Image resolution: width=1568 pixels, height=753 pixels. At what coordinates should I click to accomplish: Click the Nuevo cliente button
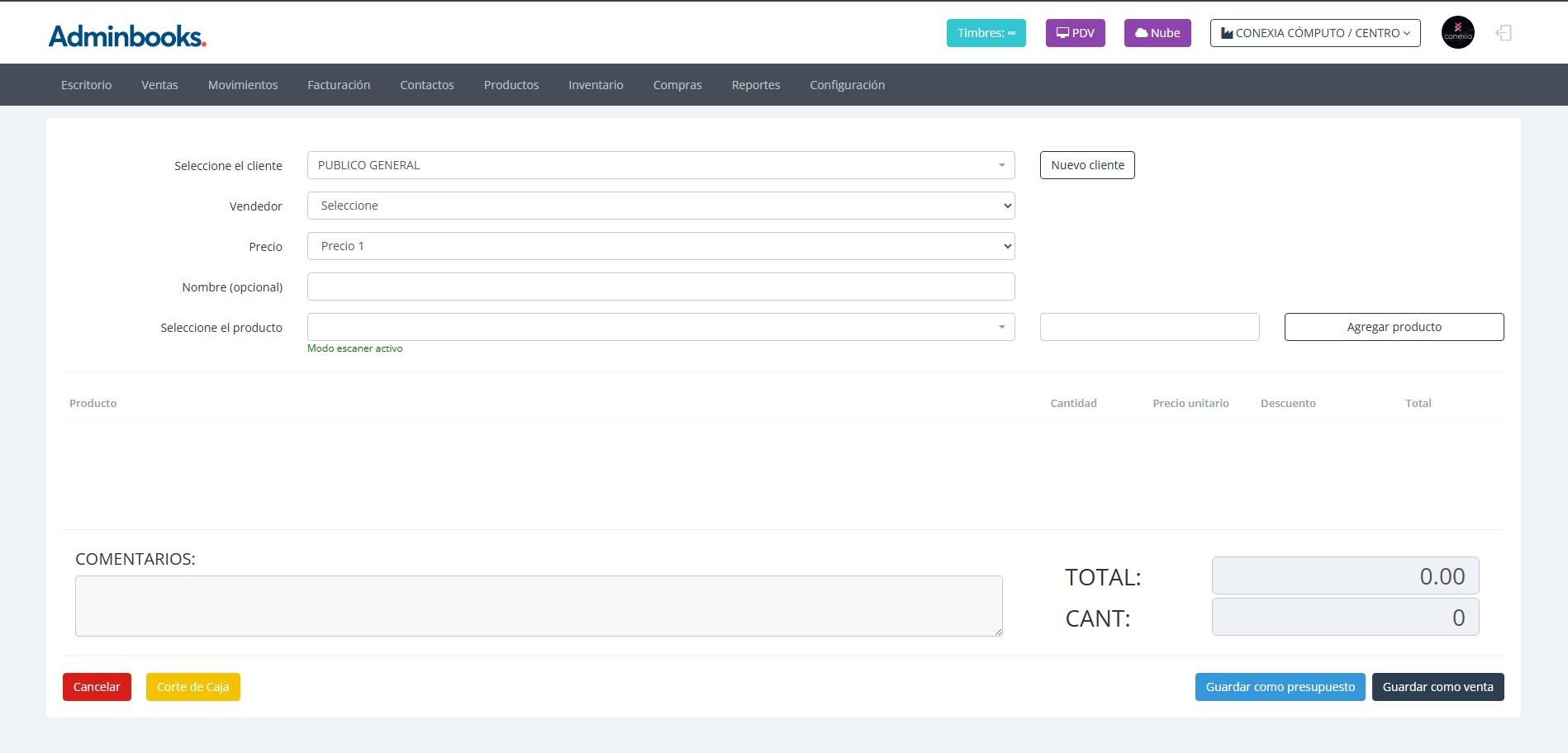[x=1086, y=165]
